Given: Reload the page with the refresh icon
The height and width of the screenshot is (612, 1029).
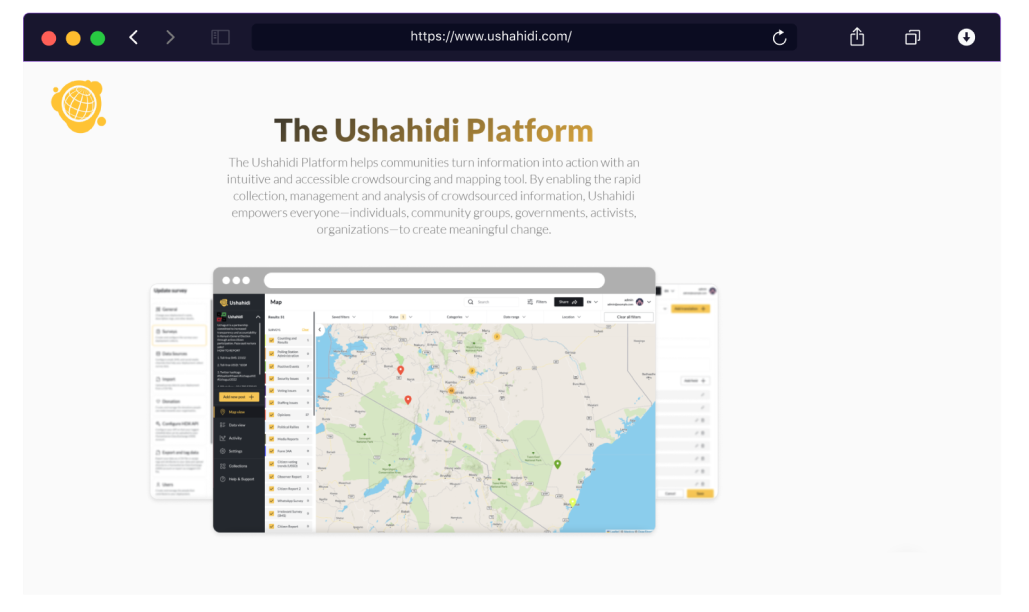Looking at the screenshot, I should coord(779,37).
